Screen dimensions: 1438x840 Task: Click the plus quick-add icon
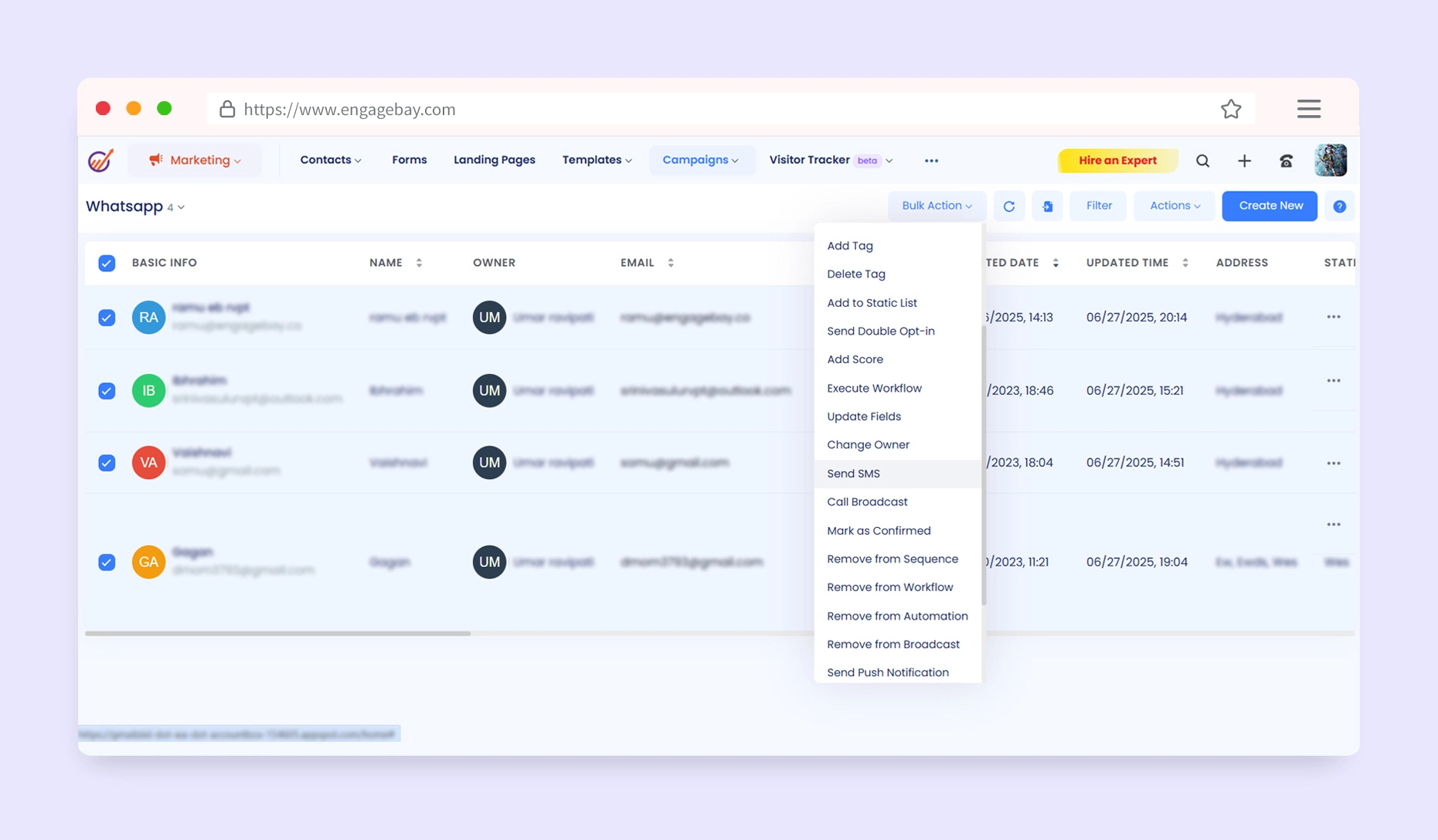[1244, 161]
